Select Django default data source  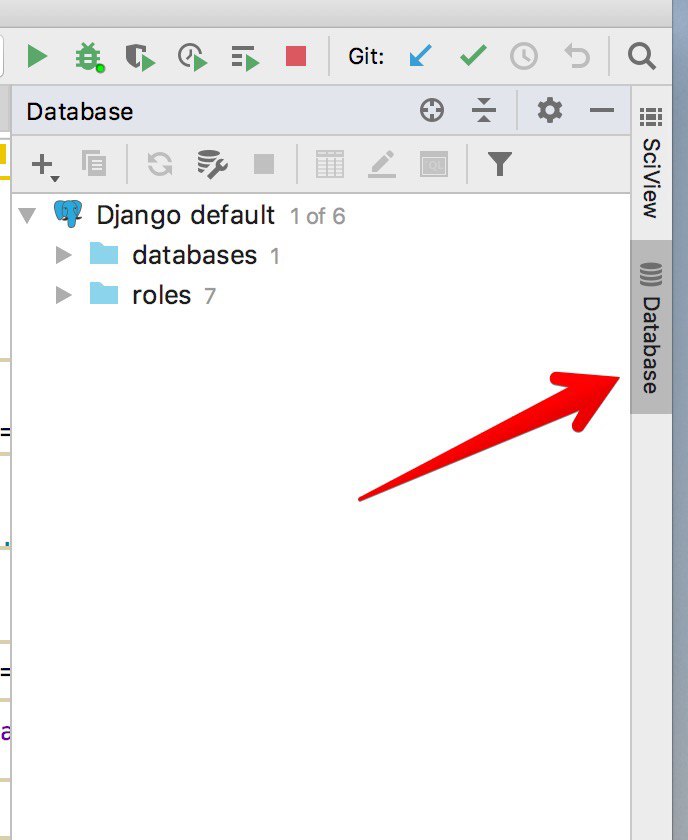[x=185, y=215]
